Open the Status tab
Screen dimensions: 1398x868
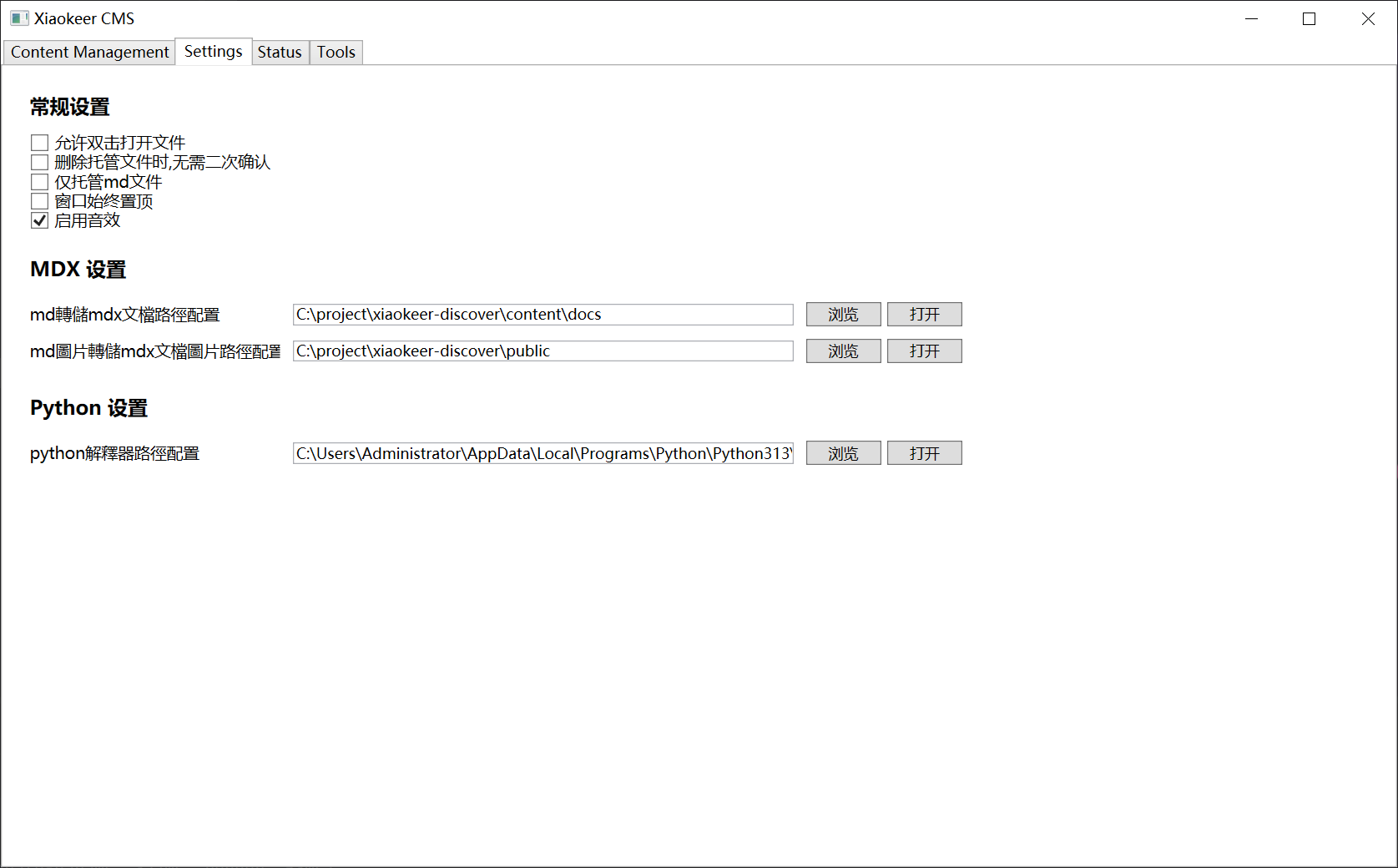pyautogui.click(x=279, y=52)
